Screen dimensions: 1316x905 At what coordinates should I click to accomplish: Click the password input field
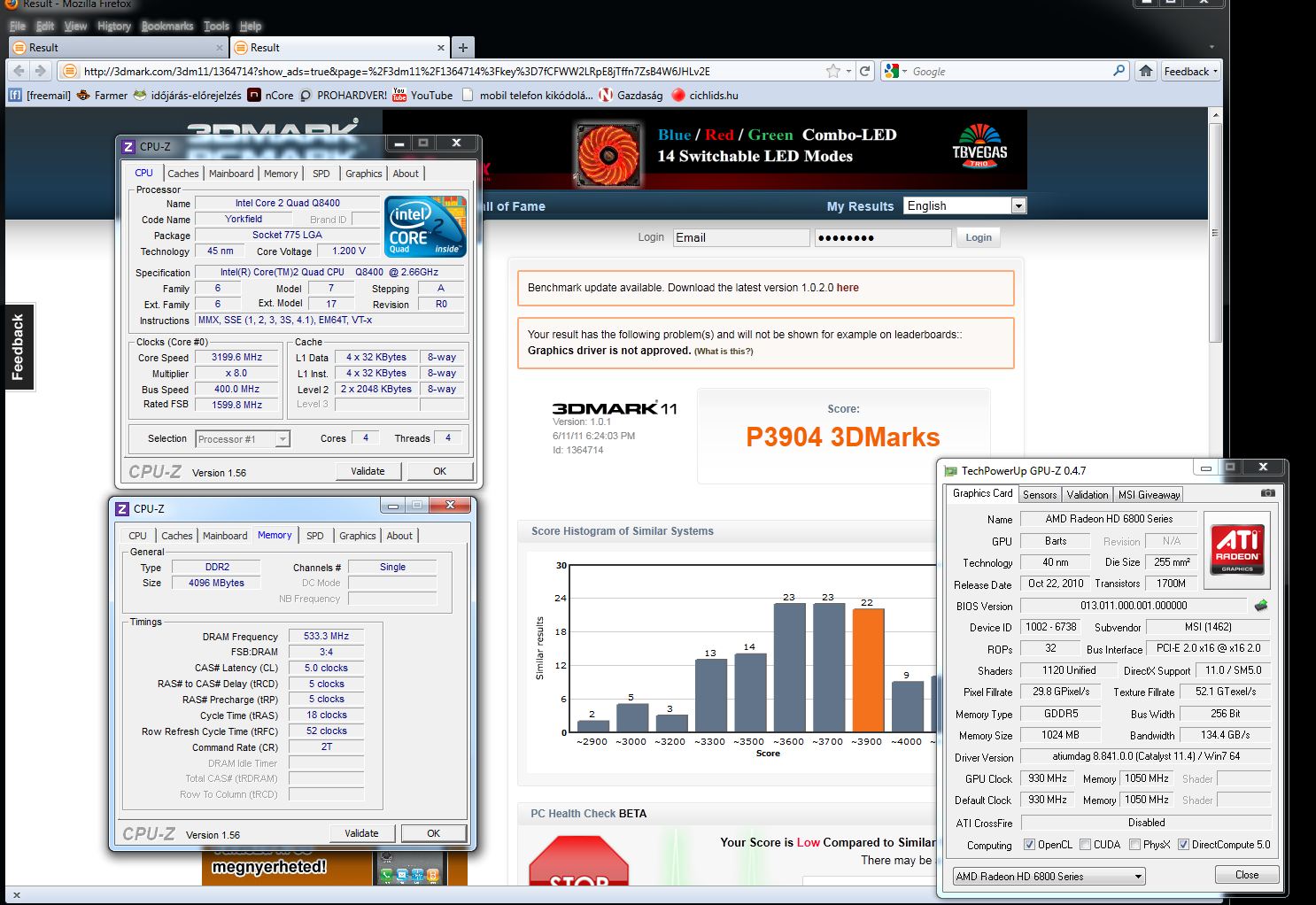(882, 237)
